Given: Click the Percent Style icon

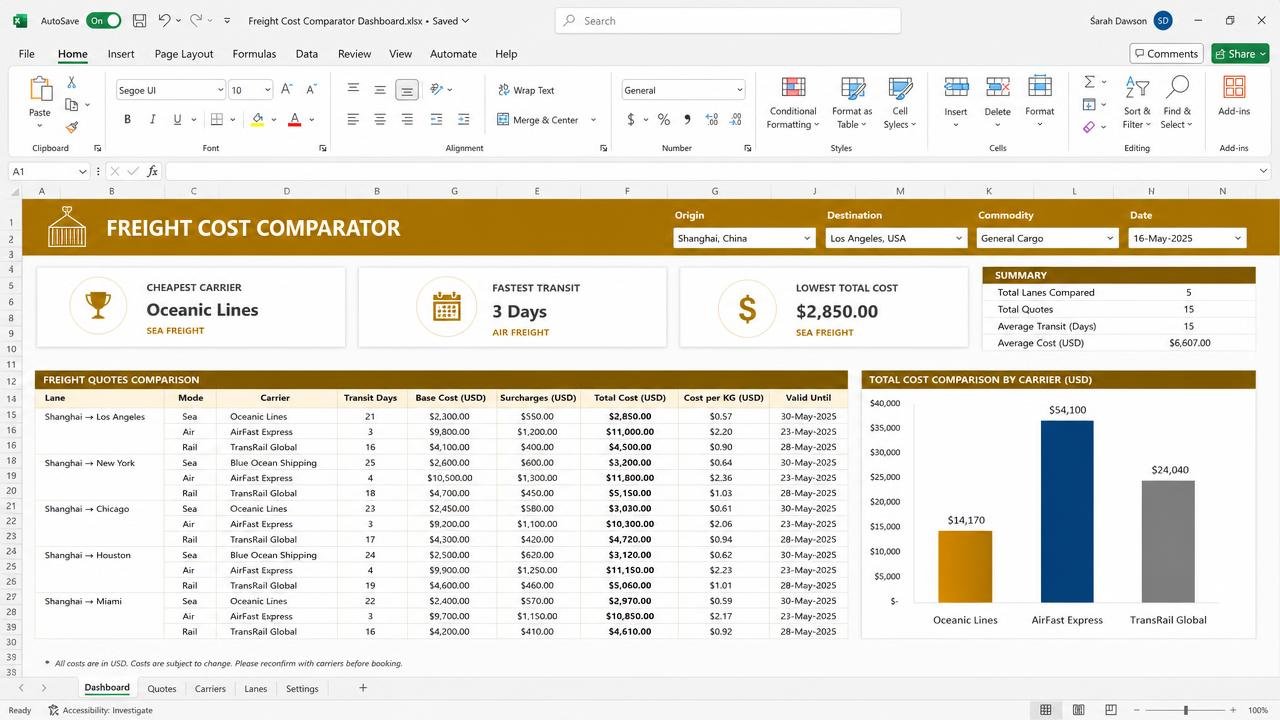Looking at the screenshot, I should click(x=662, y=119).
